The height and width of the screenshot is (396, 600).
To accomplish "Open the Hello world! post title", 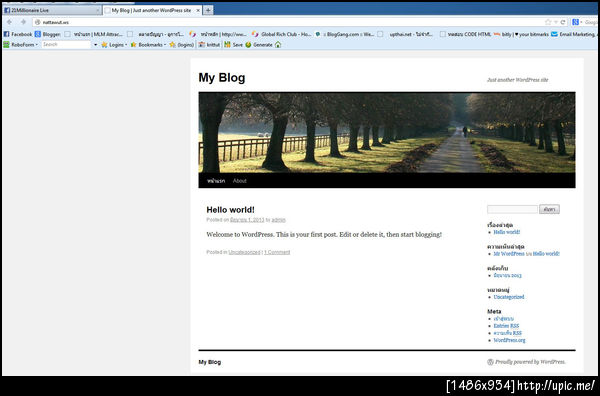I will coord(230,210).
